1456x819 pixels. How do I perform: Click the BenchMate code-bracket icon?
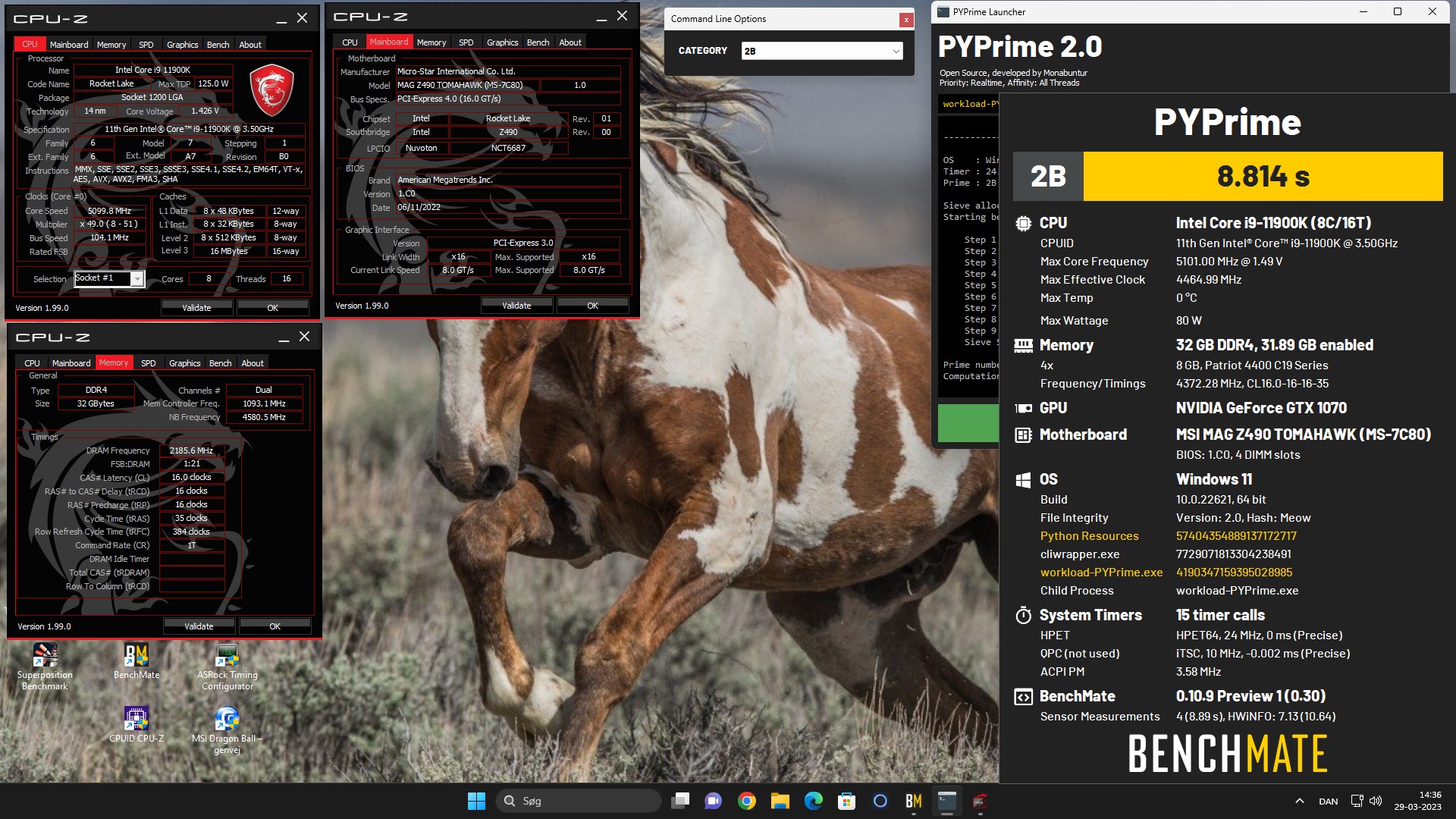coord(1023,697)
